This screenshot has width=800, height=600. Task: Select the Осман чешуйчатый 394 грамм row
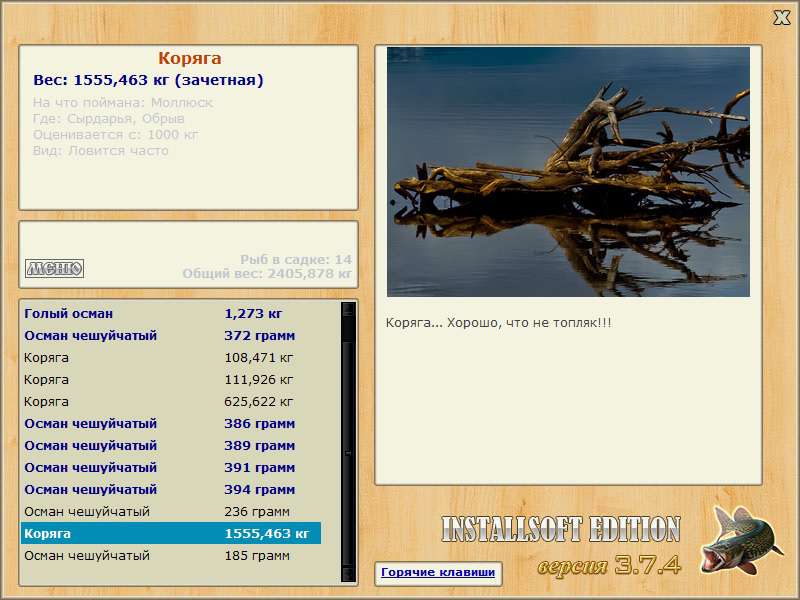click(x=171, y=489)
